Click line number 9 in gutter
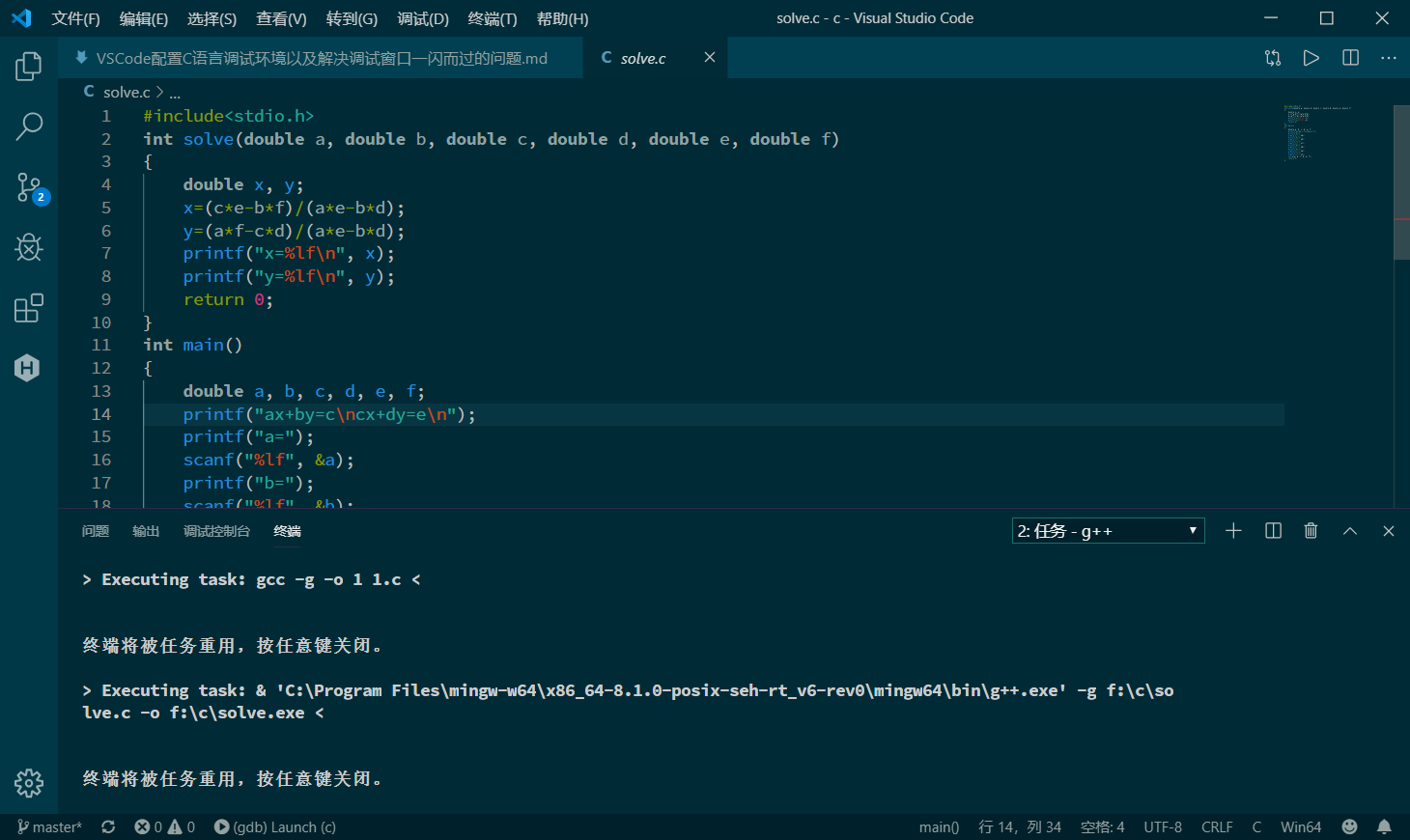1410x840 pixels. click(106, 299)
